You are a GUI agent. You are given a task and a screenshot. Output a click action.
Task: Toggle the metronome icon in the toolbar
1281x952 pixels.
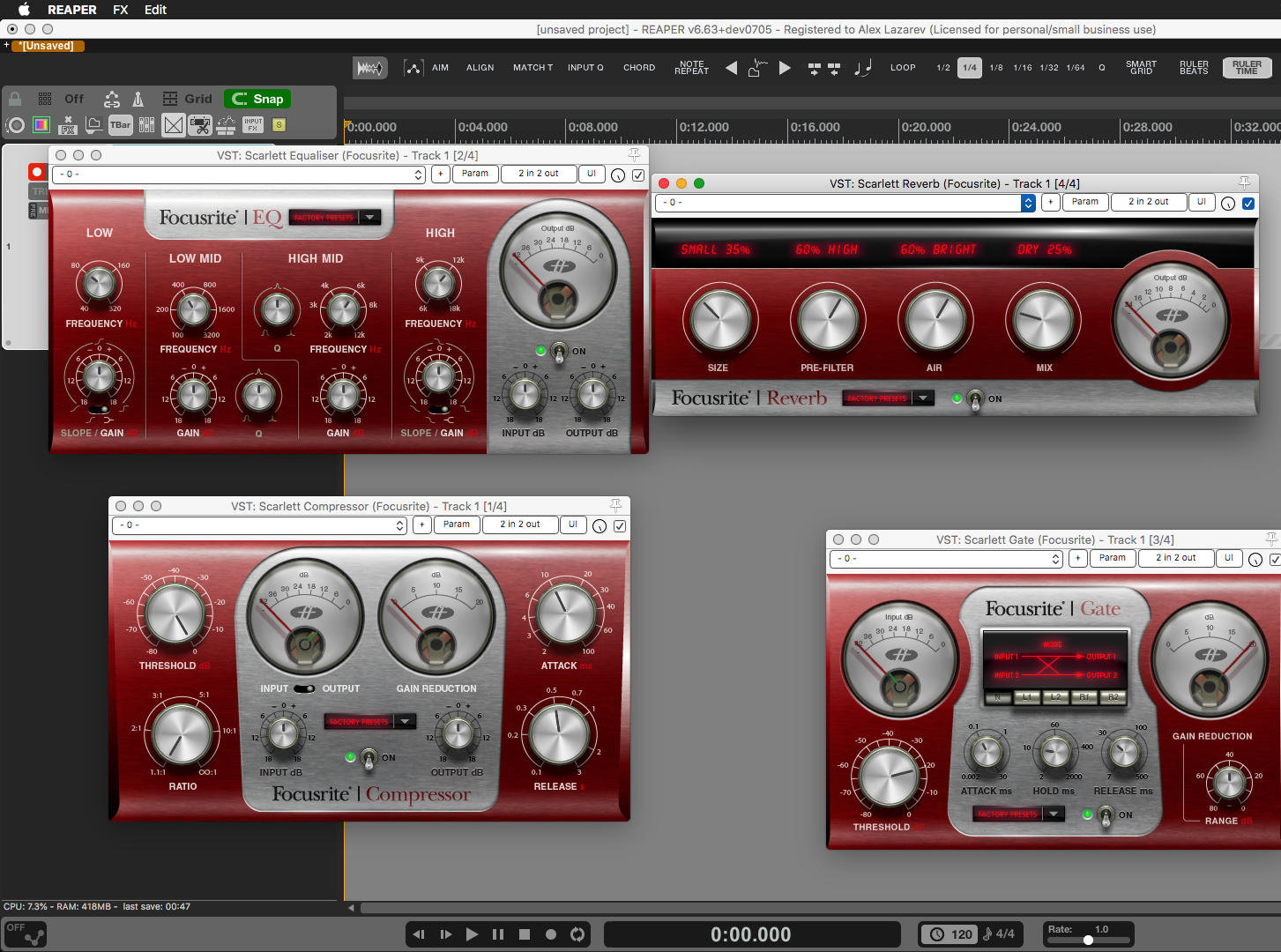(x=138, y=99)
